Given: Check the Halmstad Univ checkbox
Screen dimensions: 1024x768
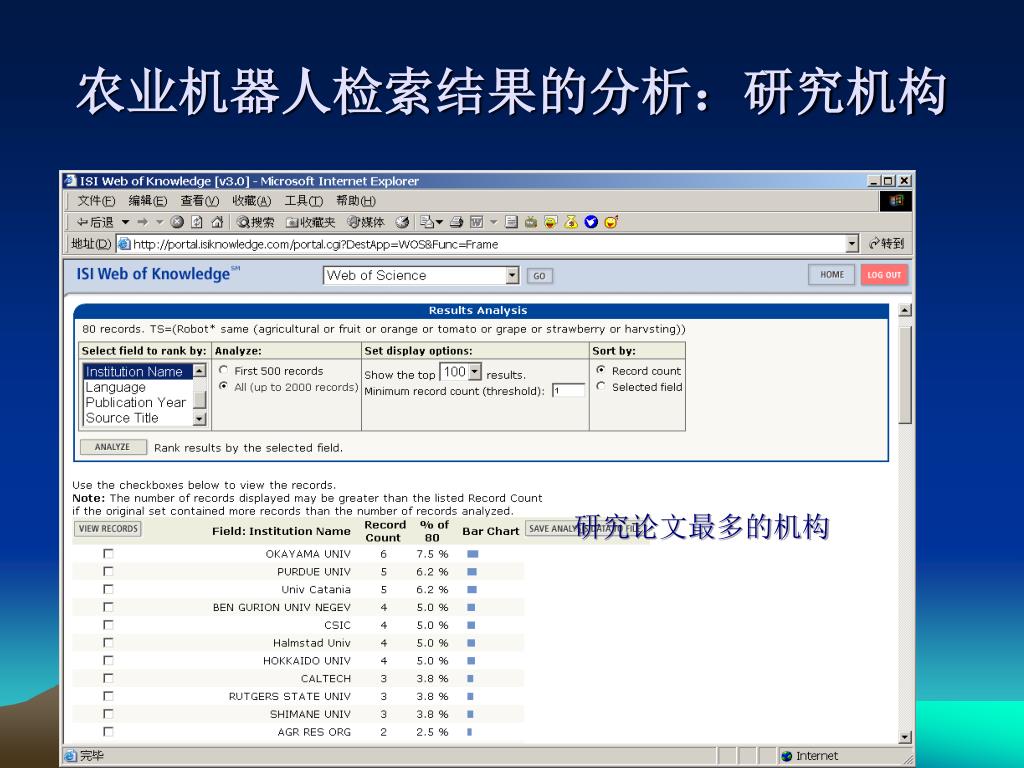Looking at the screenshot, I should point(108,643).
